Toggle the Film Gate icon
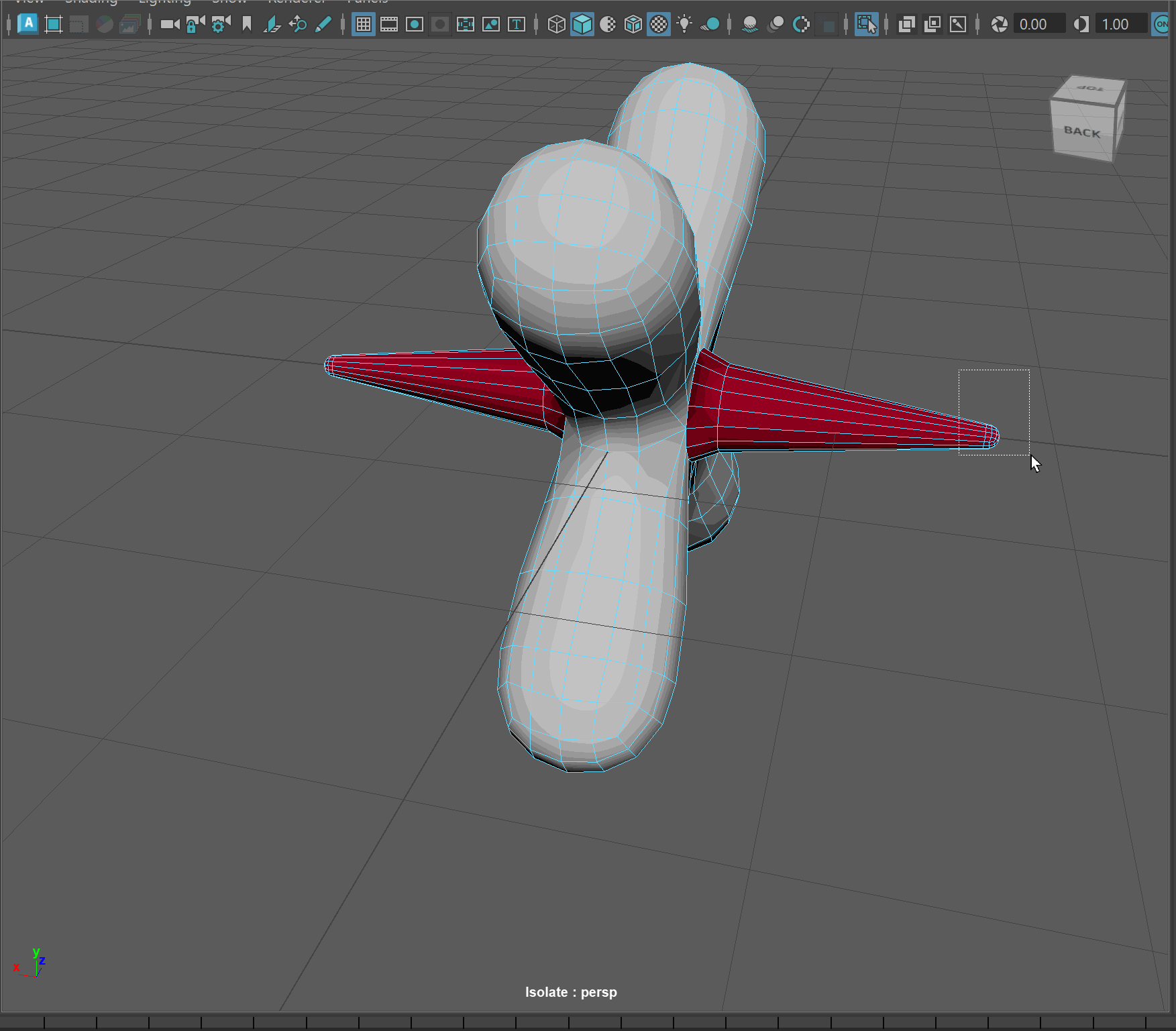1176x1031 pixels. [x=388, y=25]
